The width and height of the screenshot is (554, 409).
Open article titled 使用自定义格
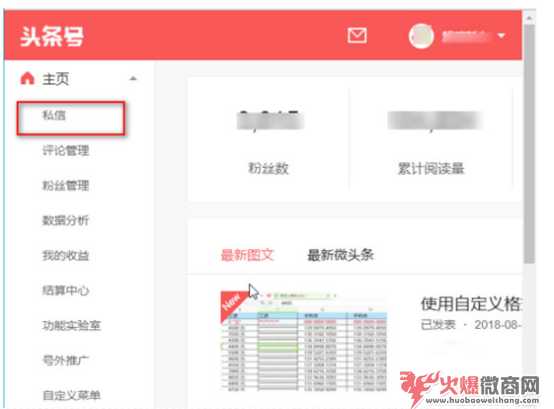point(470,304)
